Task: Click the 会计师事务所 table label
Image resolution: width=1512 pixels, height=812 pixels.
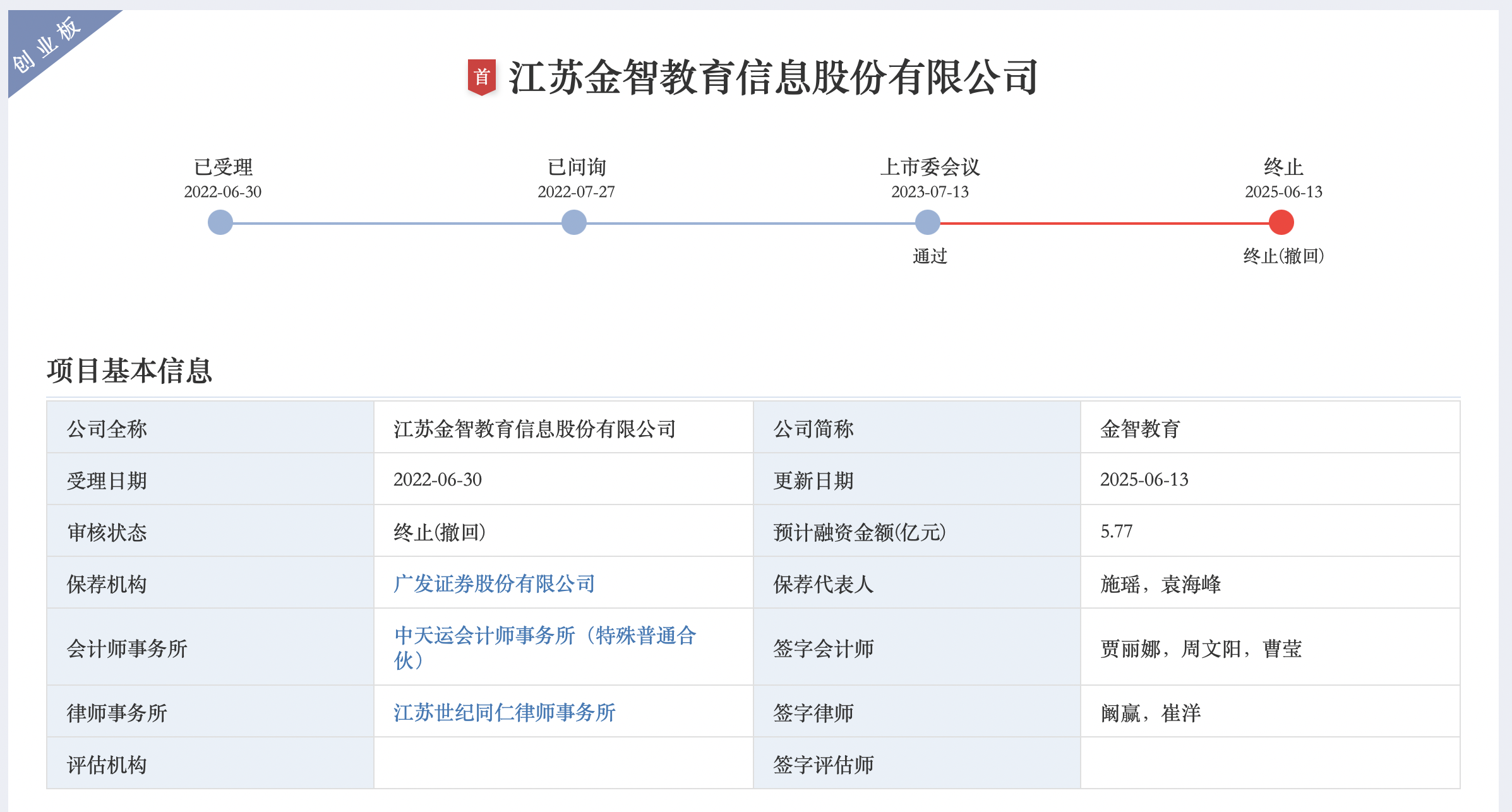Action: 127,649
